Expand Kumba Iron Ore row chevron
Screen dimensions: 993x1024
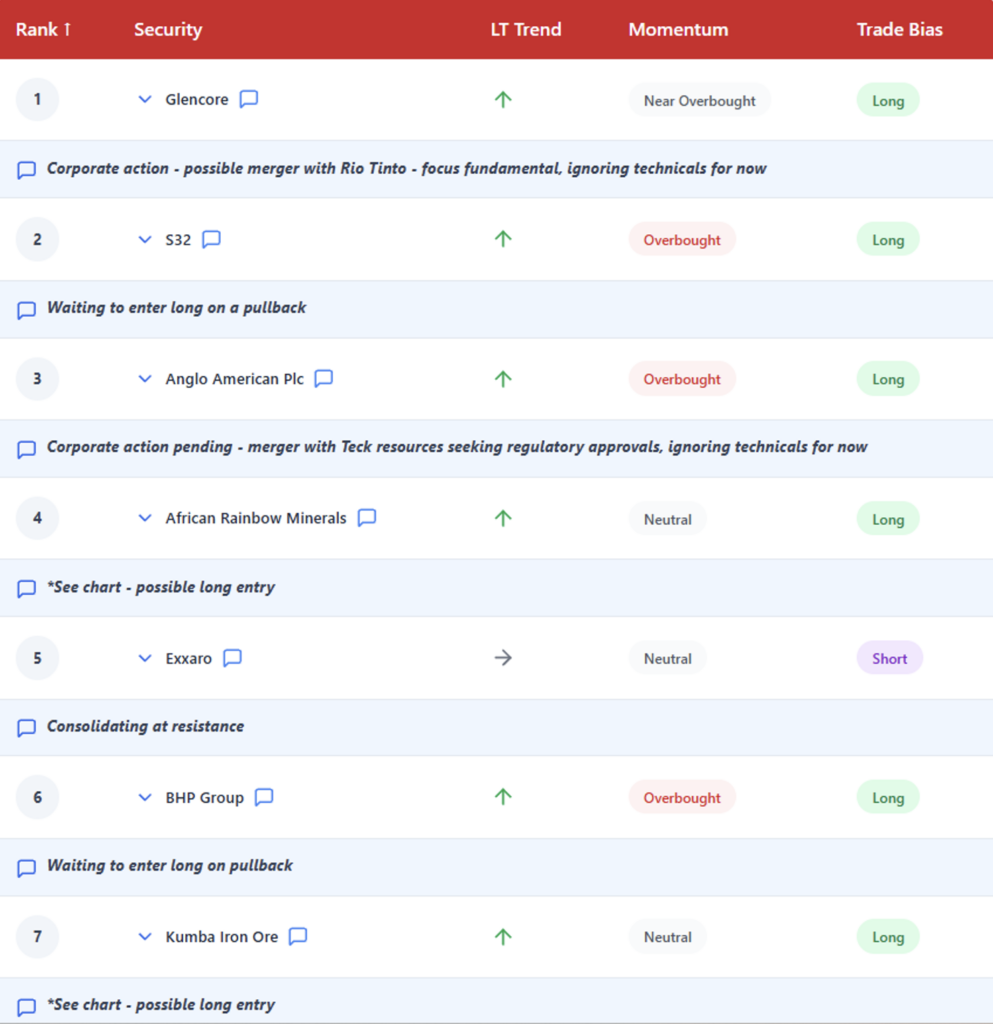click(x=145, y=937)
